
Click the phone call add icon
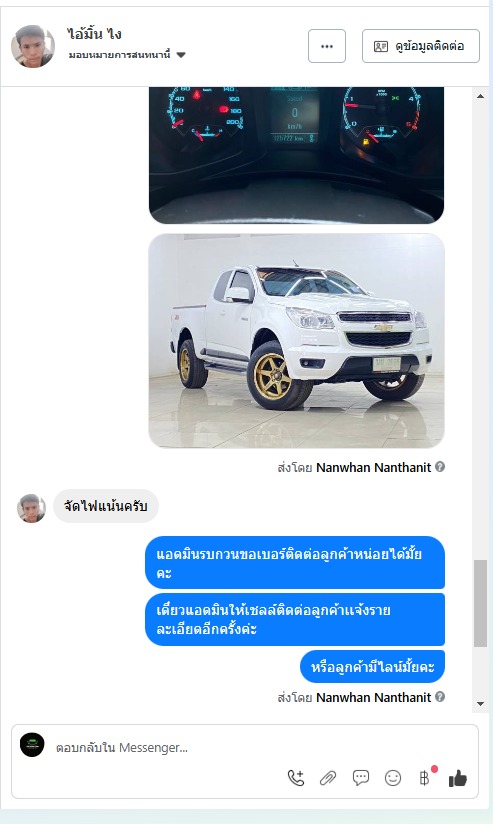pos(296,778)
